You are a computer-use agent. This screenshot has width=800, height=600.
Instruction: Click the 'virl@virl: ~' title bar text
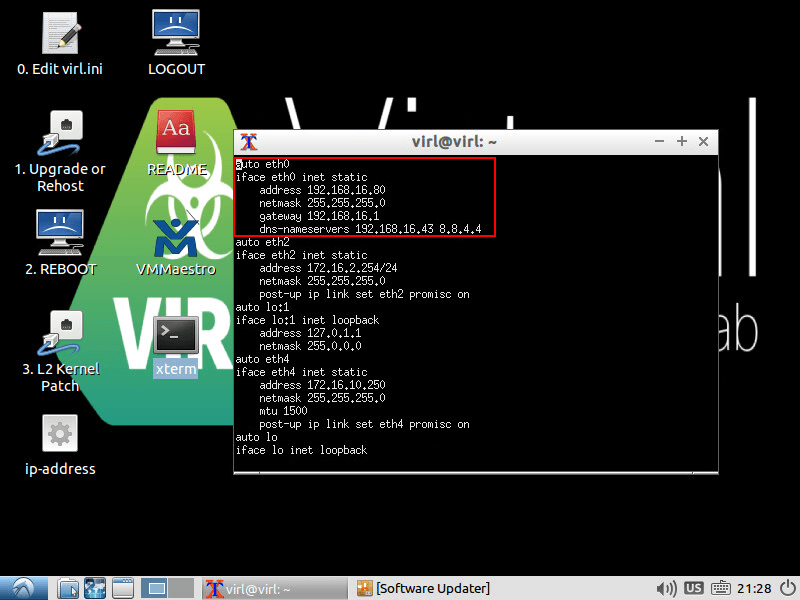pos(454,141)
